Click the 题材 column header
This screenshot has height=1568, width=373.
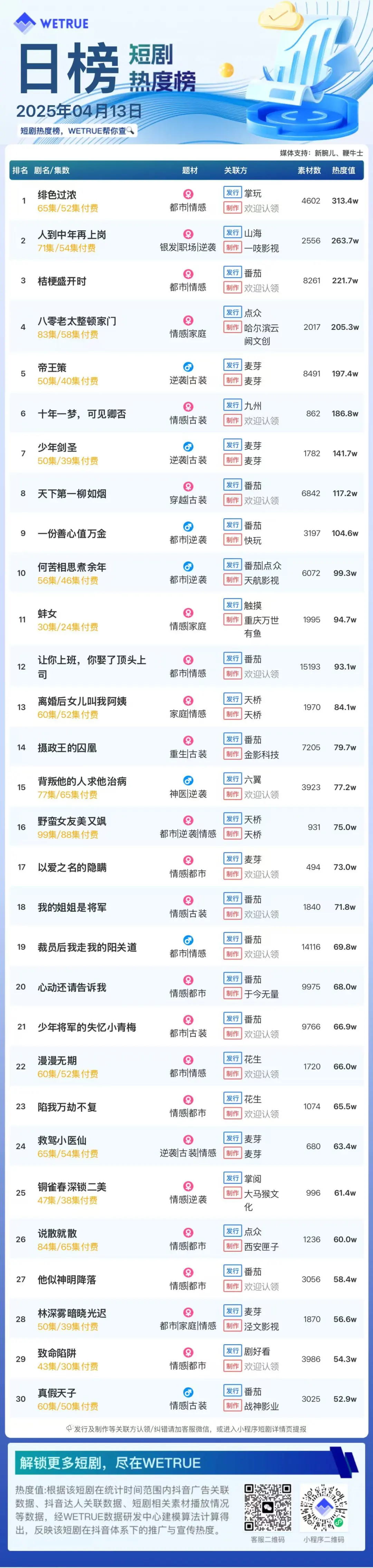tap(190, 171)
